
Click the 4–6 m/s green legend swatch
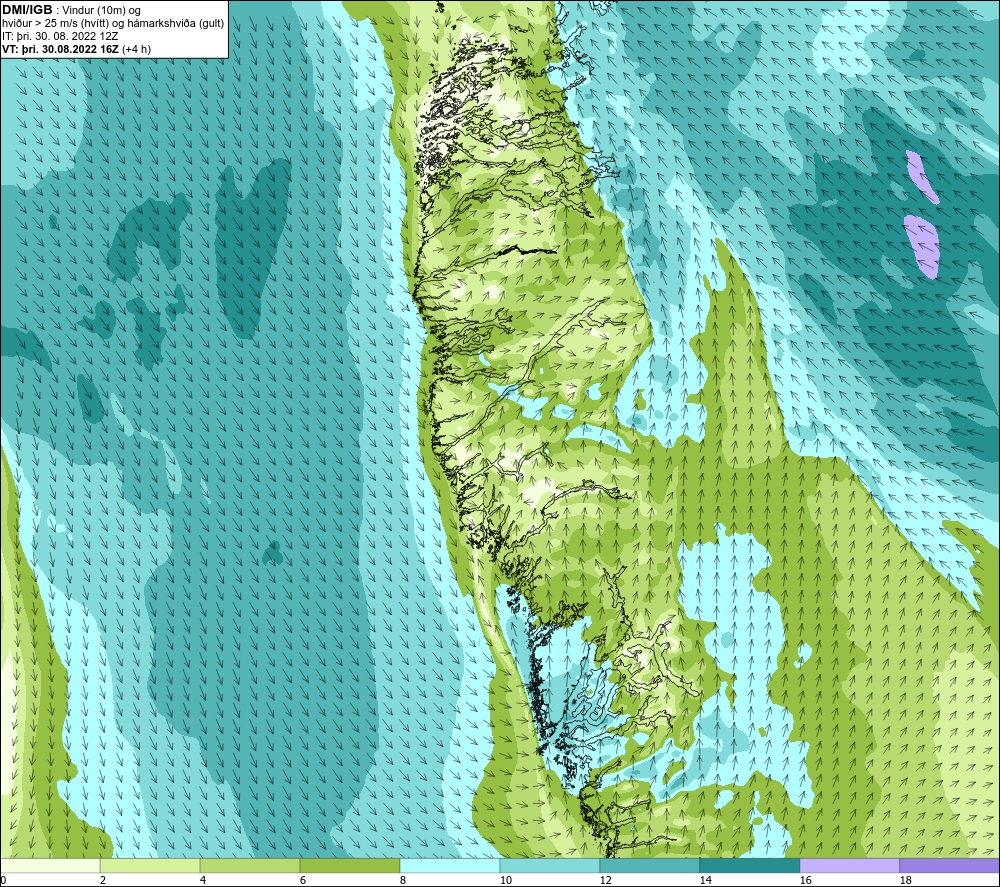(250, 865)
